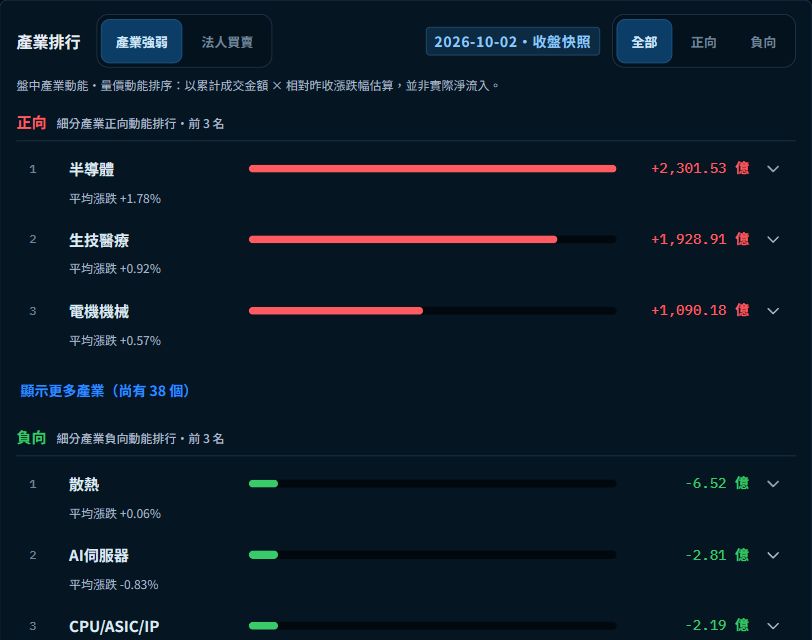Image resolution: width=812 pixels, height=640 pixels.
Task: Click the 電機機械 industry name
Action: 99,311
